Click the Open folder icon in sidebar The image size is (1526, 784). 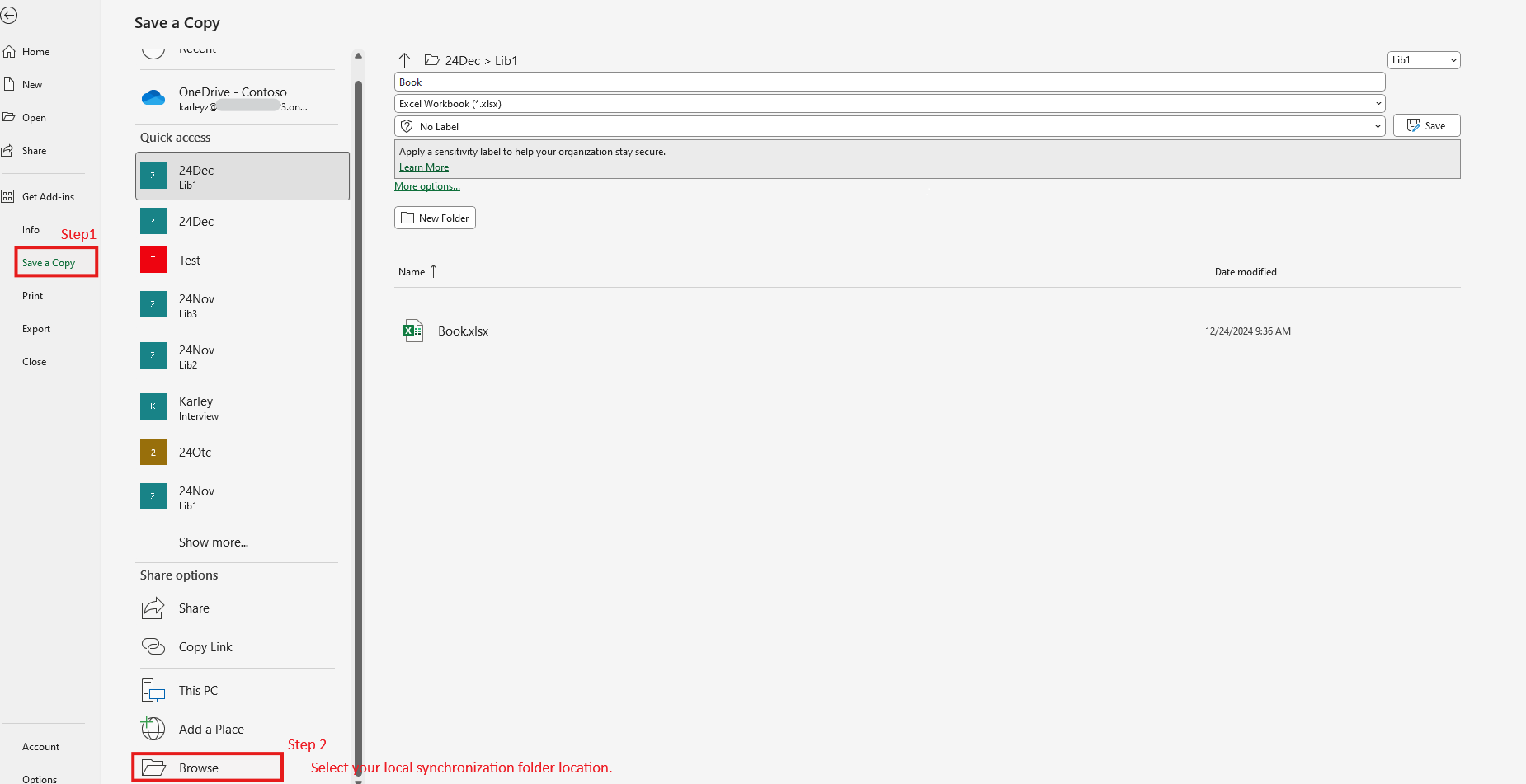tap(9, 117)
